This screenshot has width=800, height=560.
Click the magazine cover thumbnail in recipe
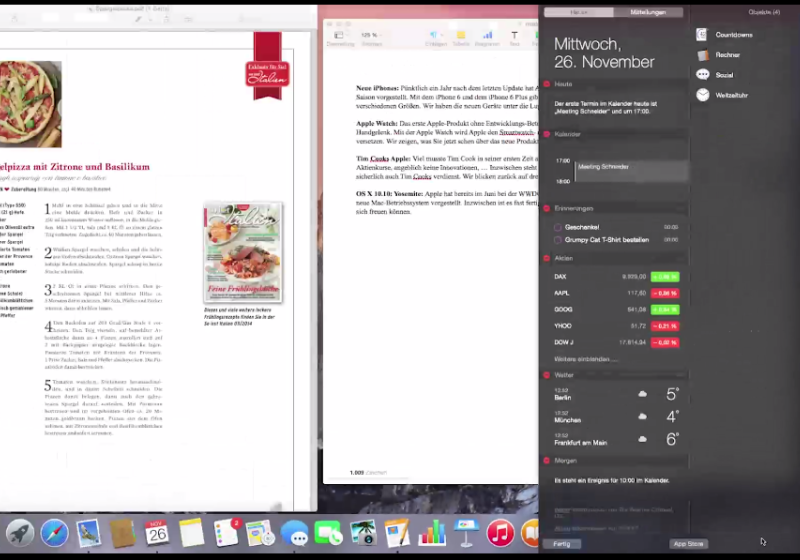[243, 252]
